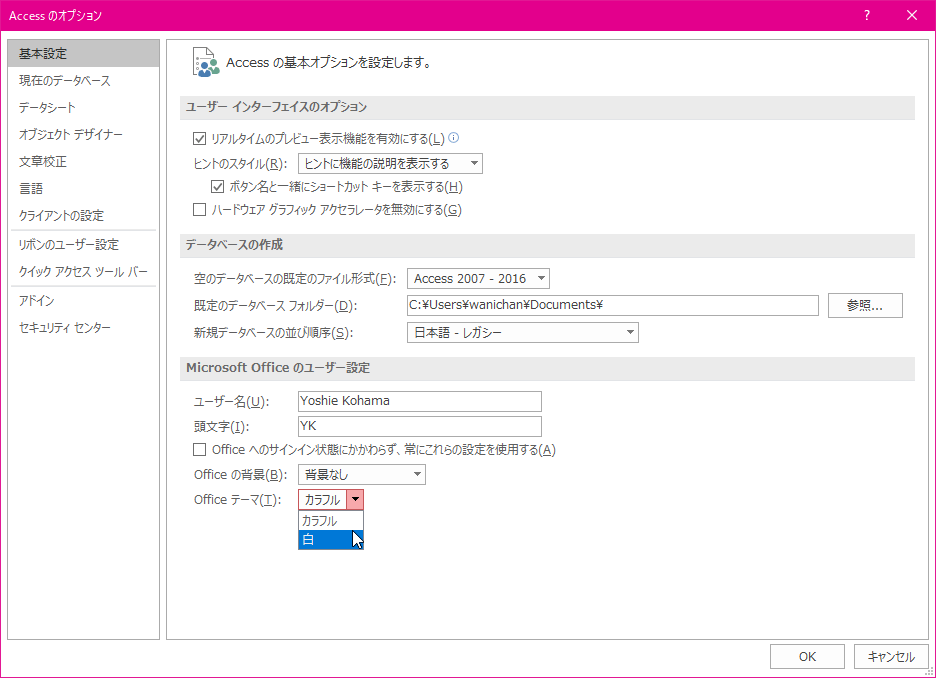This screenshot has height=678, width=936.
Task: Open オブジェクト デザイナー category
Action: point(84,134)
